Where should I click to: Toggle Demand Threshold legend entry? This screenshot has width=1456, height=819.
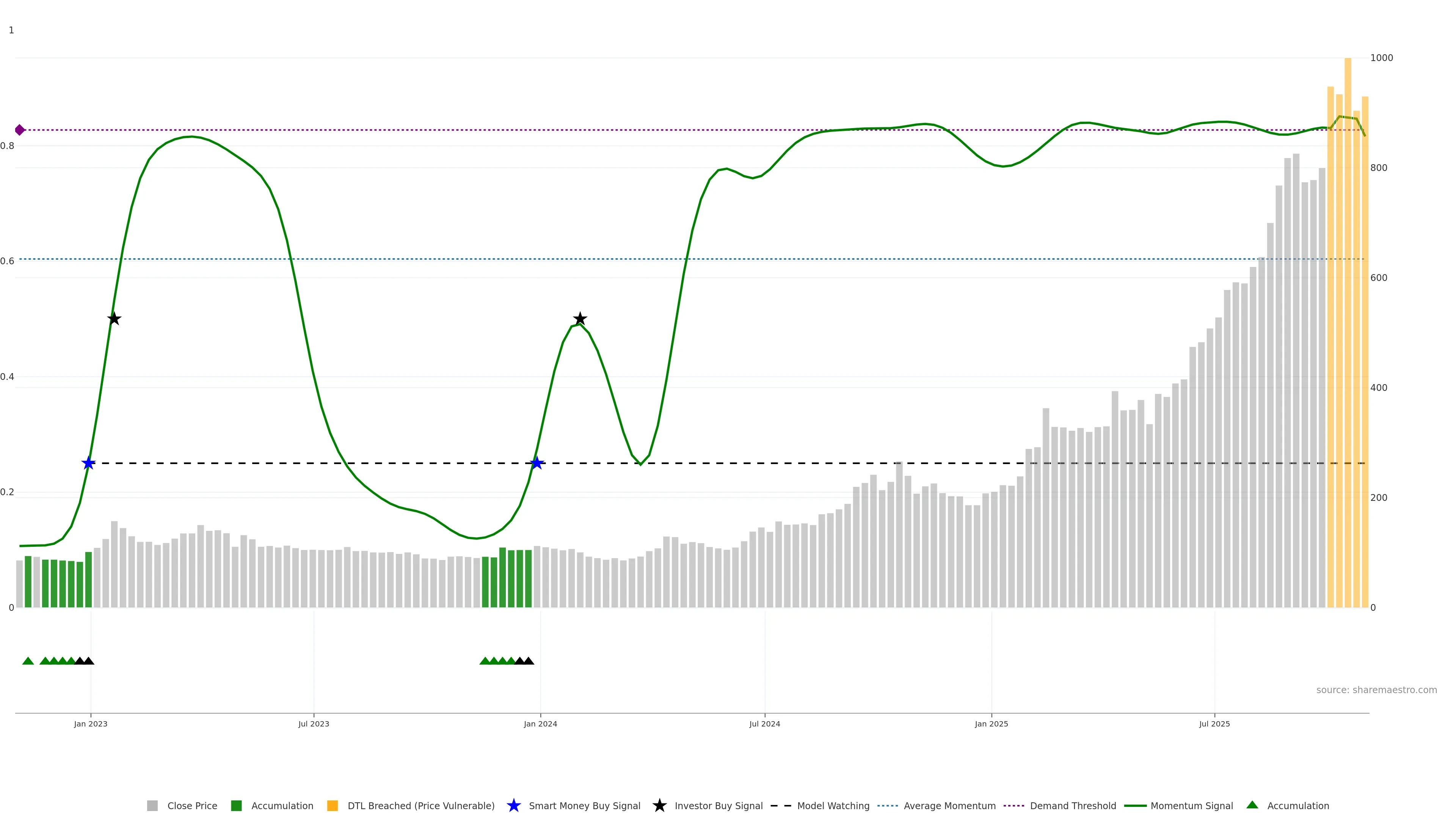click(1072, 806)
